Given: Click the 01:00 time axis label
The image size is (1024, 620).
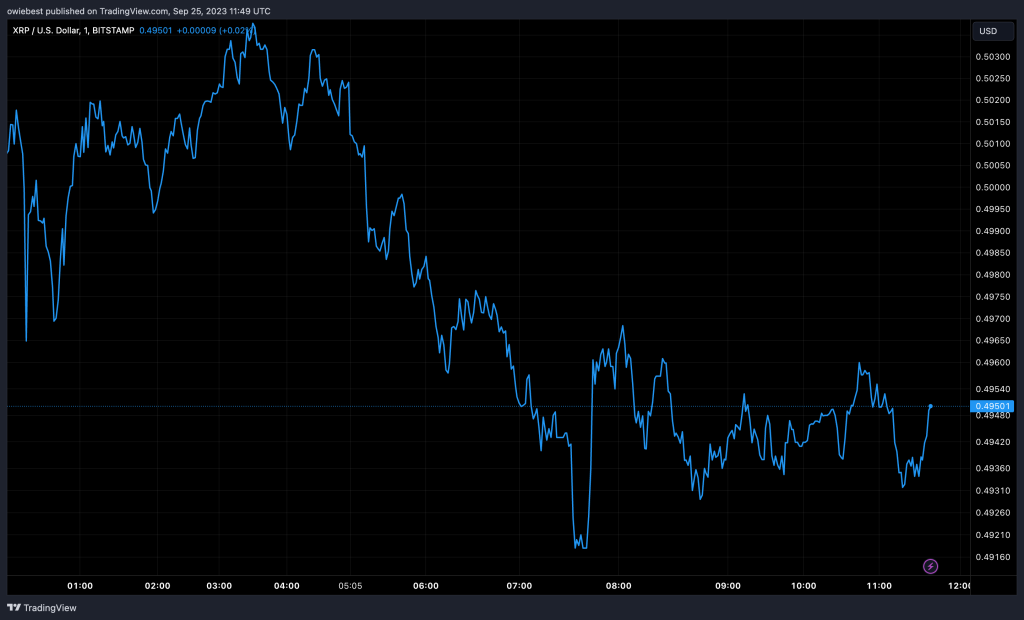Looking at the screenshot, I should coord(80,586).
